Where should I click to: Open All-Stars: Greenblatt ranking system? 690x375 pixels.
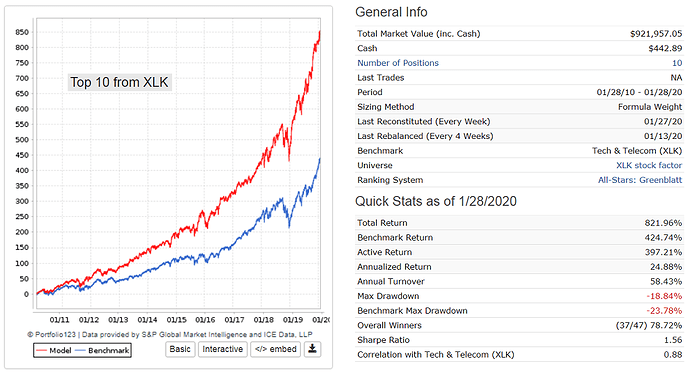pos(639,180)
